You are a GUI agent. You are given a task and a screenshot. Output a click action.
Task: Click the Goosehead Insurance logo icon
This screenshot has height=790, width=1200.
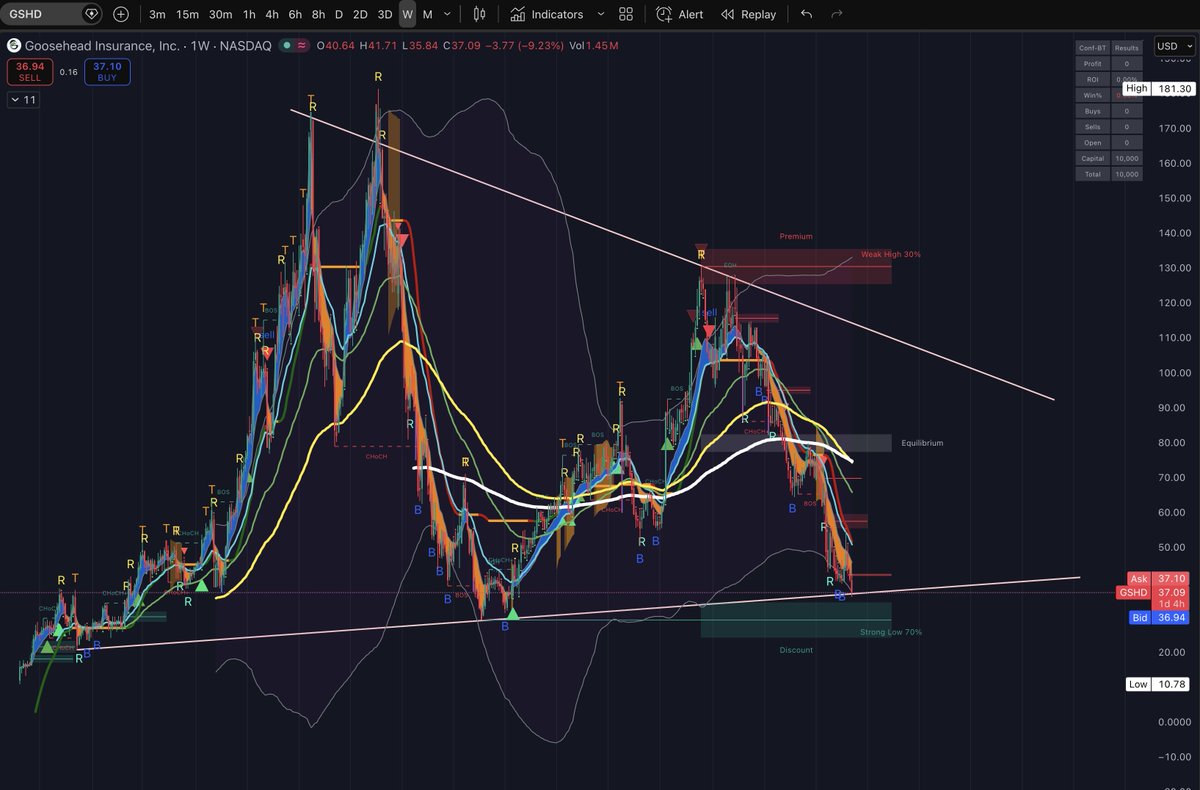(13, 46)
